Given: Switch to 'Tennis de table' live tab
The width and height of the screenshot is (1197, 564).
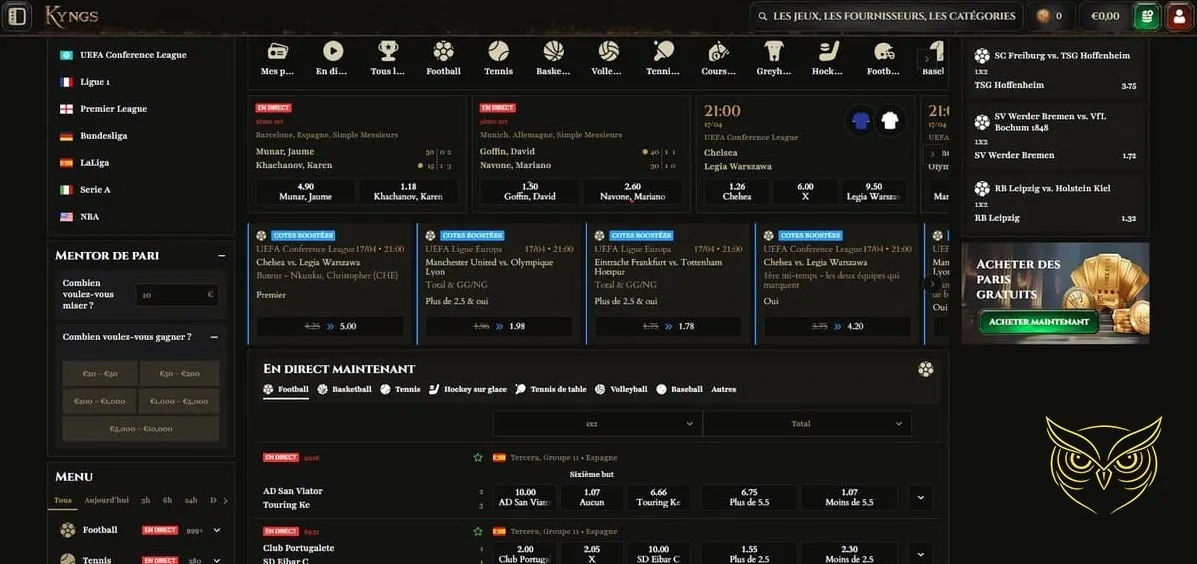Looking at the screenshot, I should point(551,389).
